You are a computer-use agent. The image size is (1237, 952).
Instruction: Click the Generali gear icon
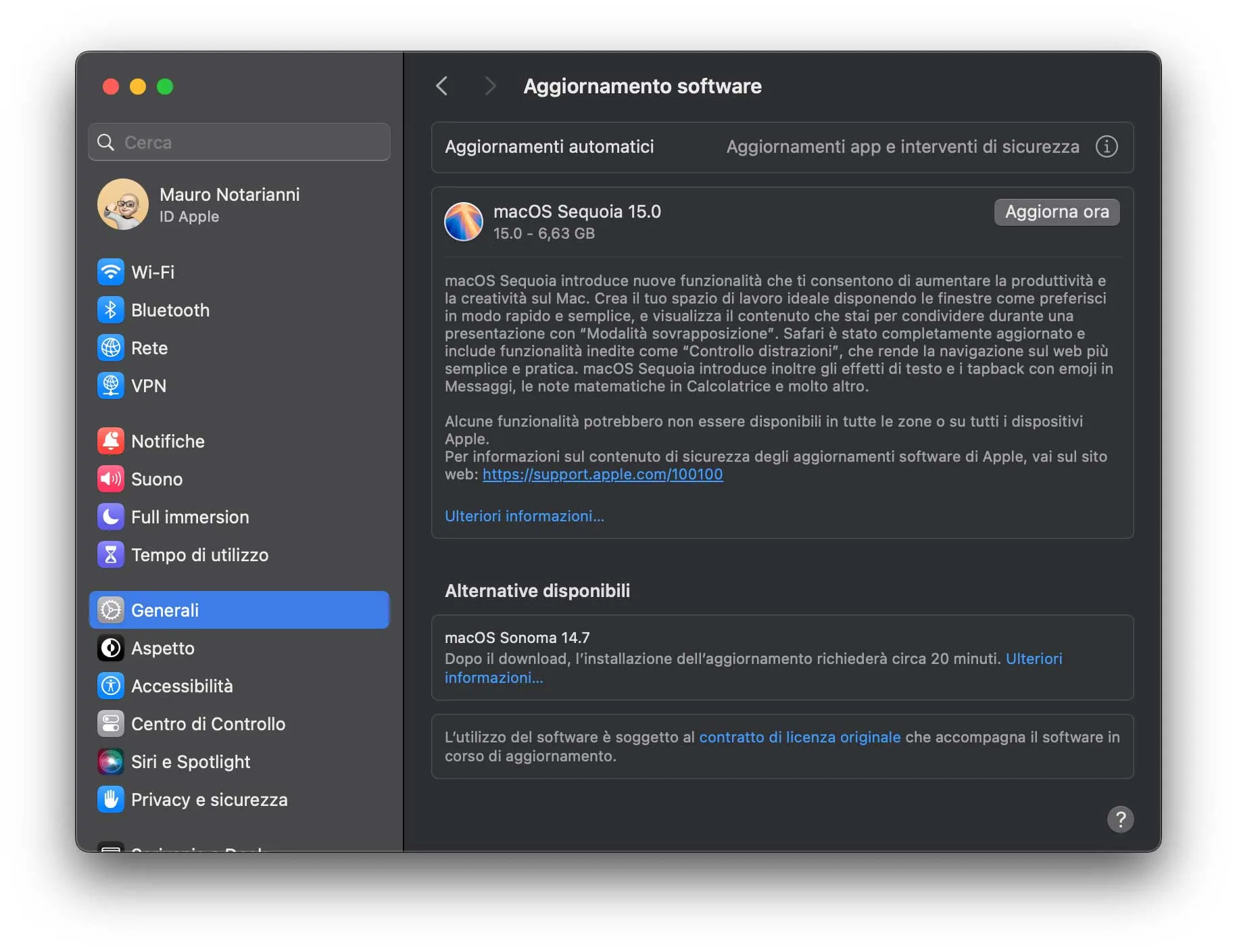(111, 610)
